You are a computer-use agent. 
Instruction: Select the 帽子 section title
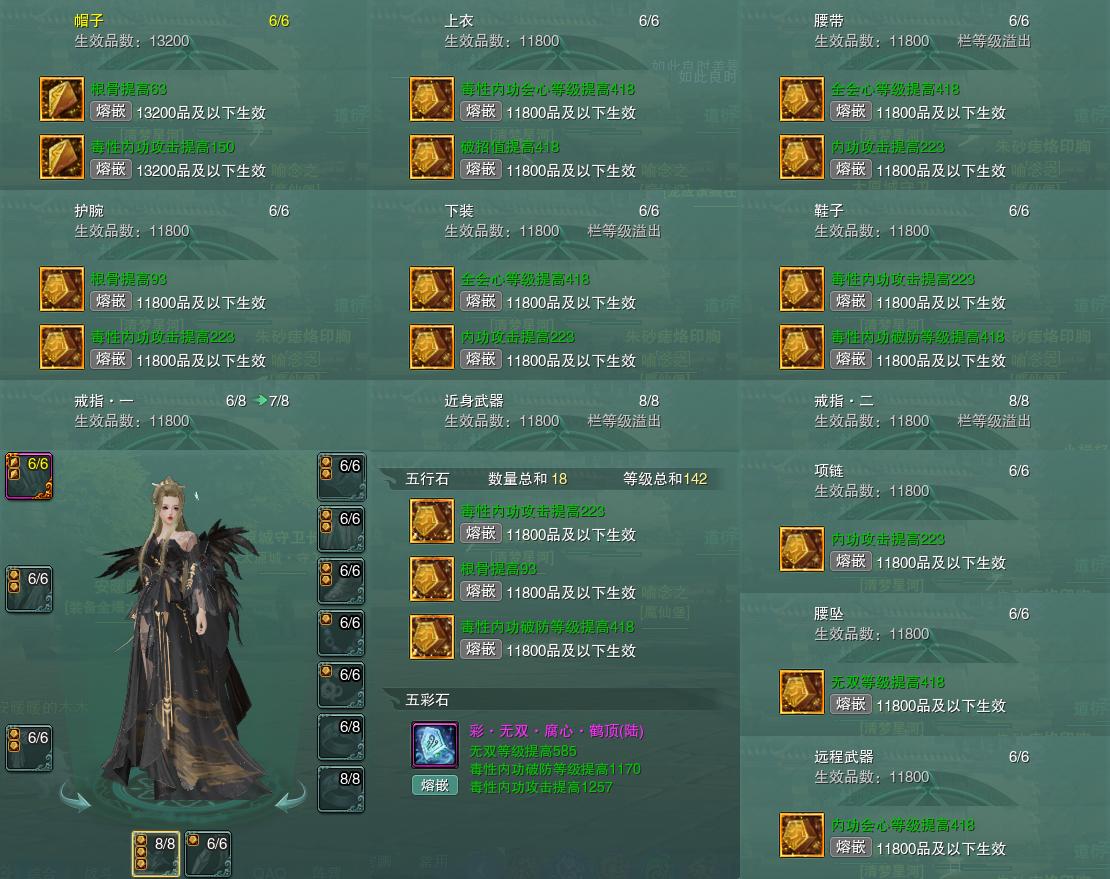tap(89, 21)
